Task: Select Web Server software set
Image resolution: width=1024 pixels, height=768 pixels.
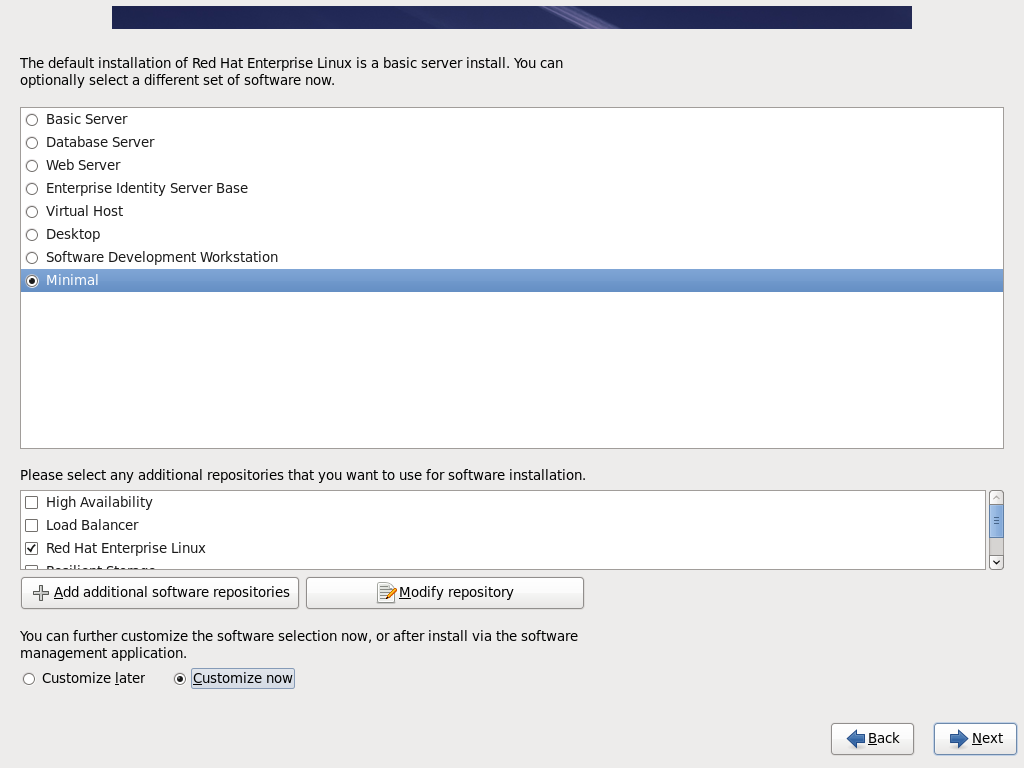Action: click(x=32, y=166)
